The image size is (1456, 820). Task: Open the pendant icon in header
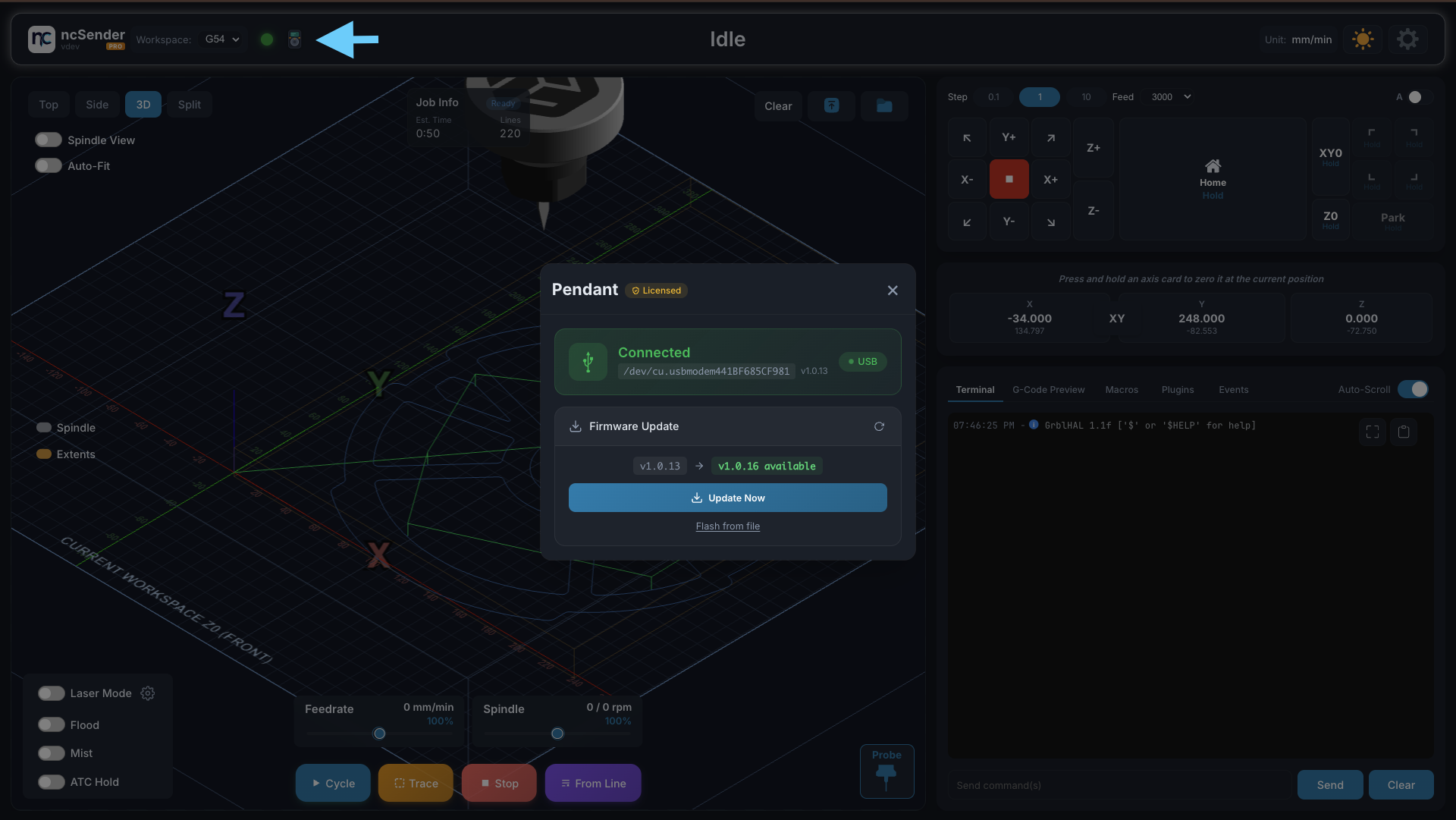click(x=295, y=39)
